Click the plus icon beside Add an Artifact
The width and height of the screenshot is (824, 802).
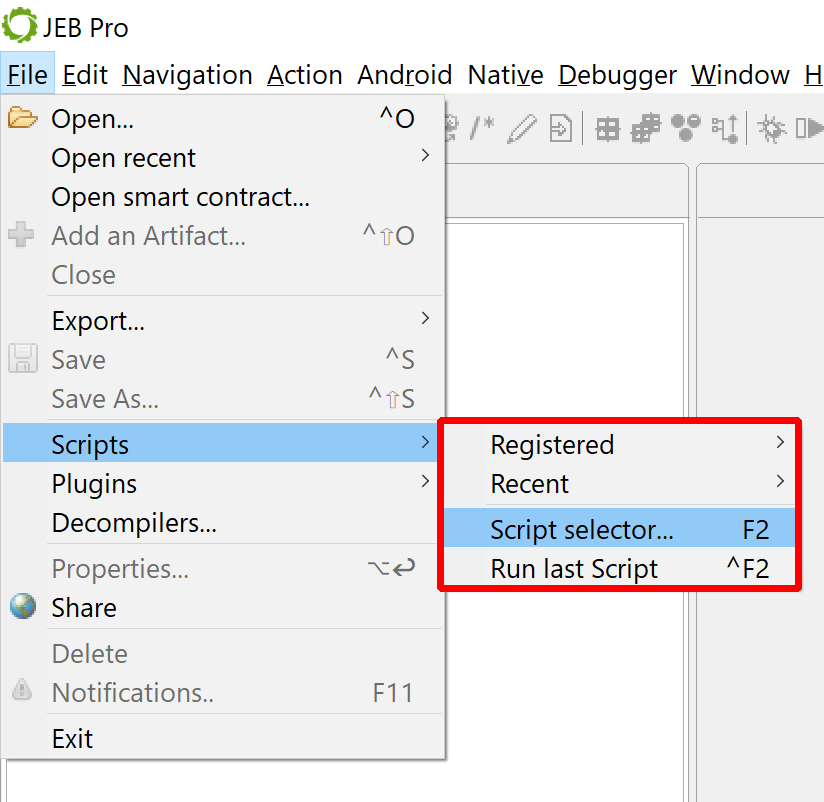(x=22, y=234)
